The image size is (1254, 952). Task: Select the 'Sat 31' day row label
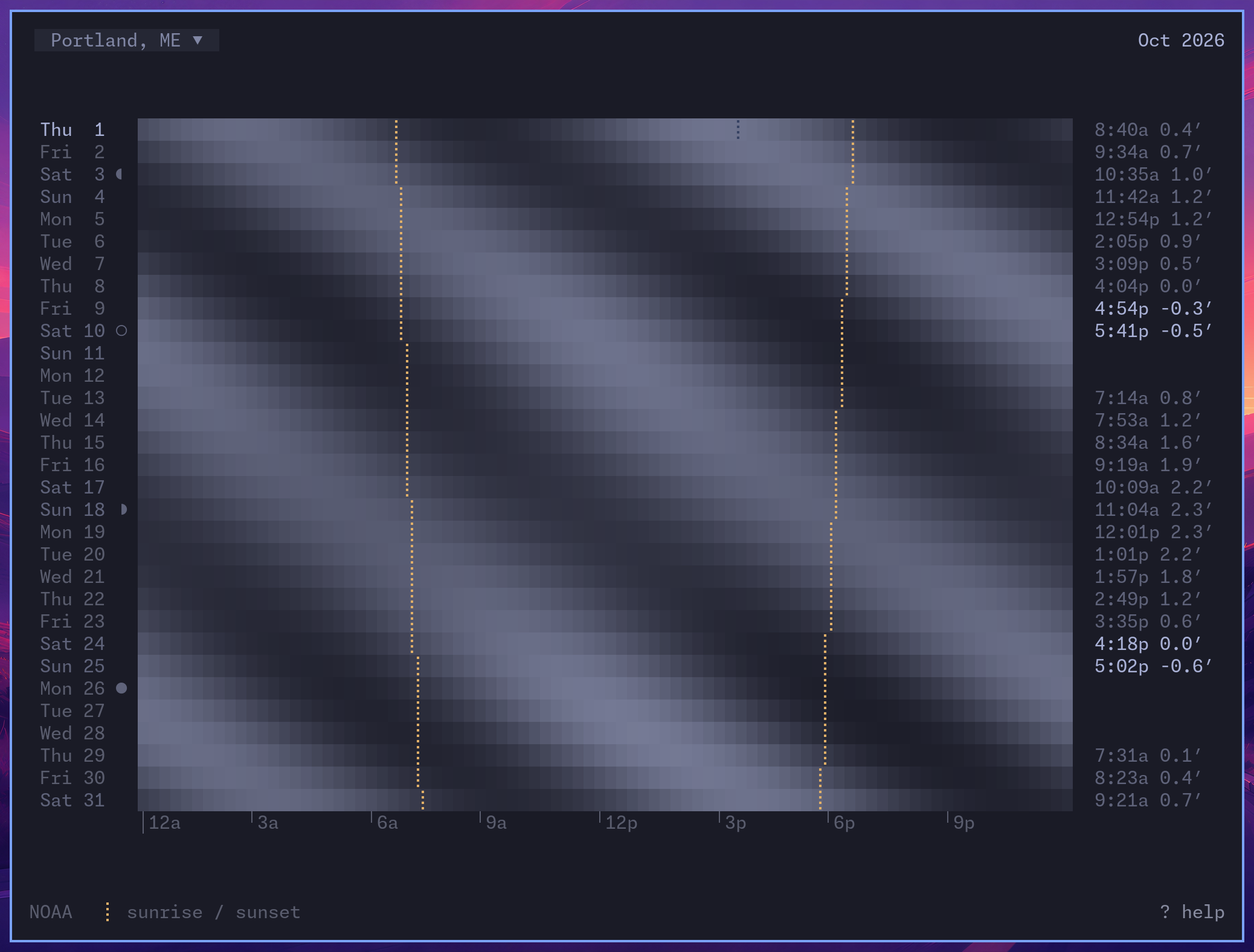click(72, 800)
